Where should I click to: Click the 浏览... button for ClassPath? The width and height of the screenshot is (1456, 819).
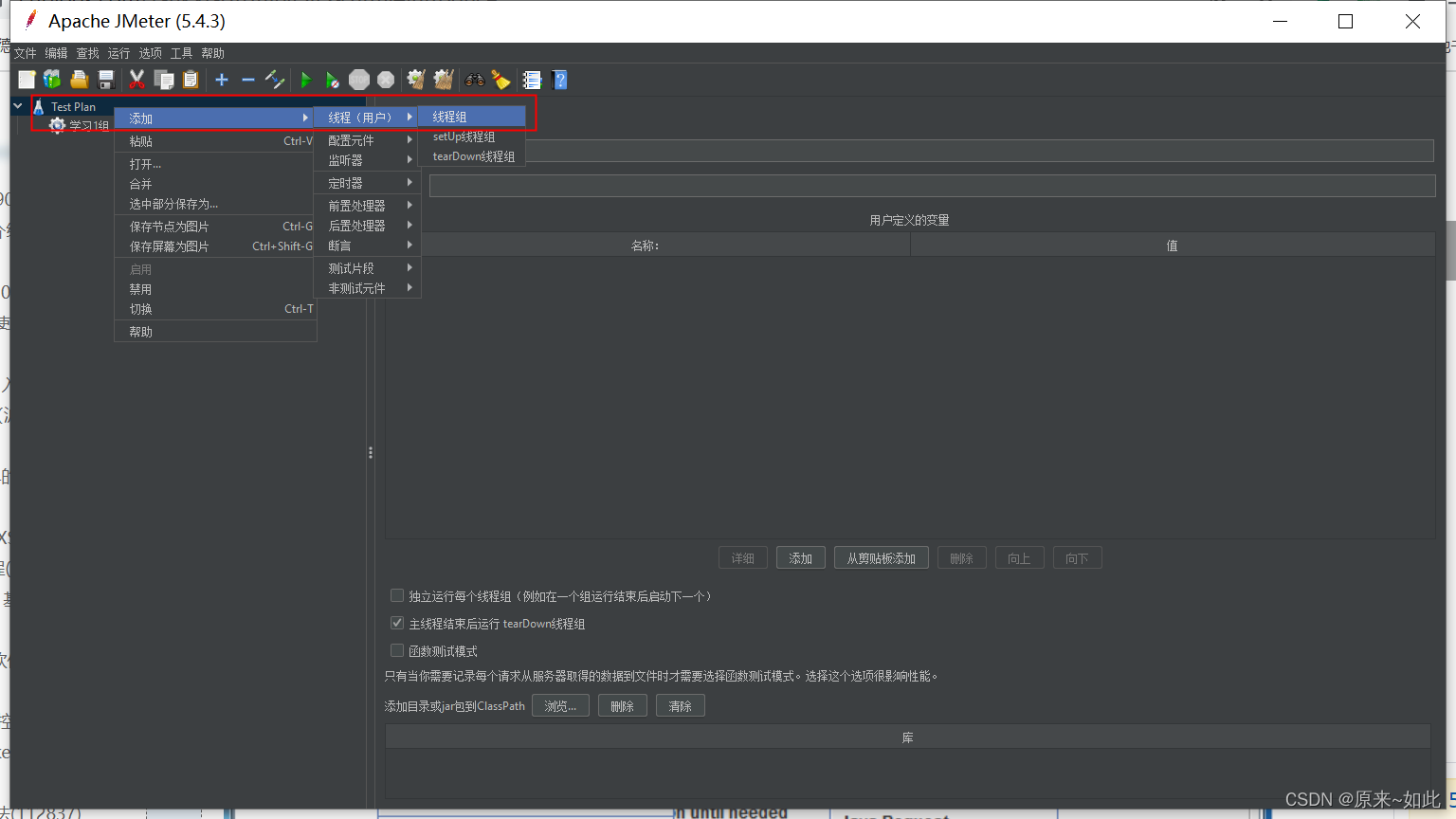pos(560,706)
